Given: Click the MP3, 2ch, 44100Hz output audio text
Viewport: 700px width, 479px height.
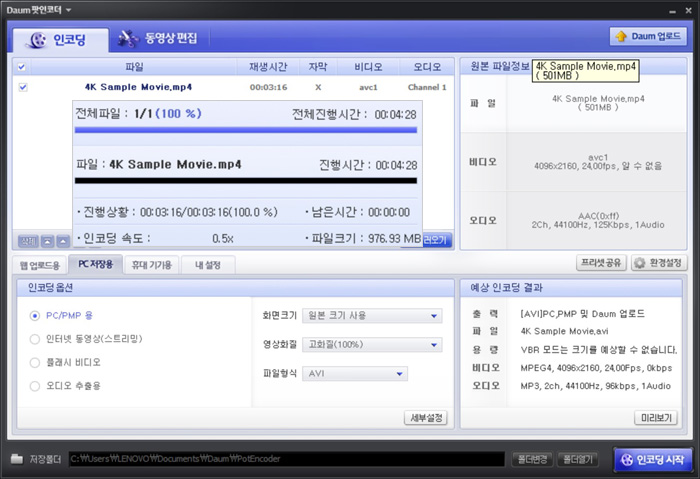Looking at the screenshot, I should pos(596,386).
